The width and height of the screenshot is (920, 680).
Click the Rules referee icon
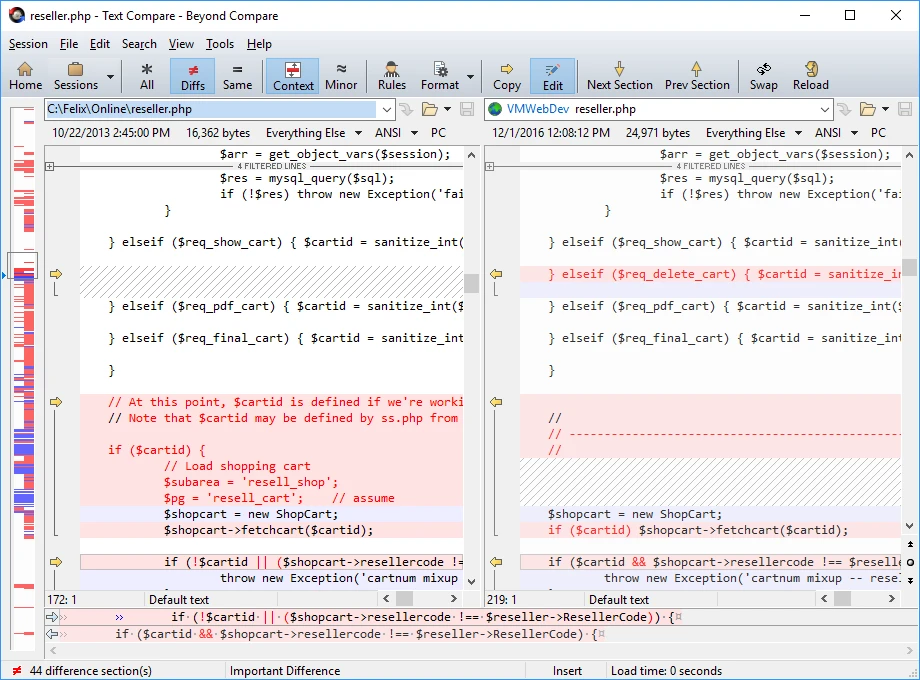[x=392, y=76]
